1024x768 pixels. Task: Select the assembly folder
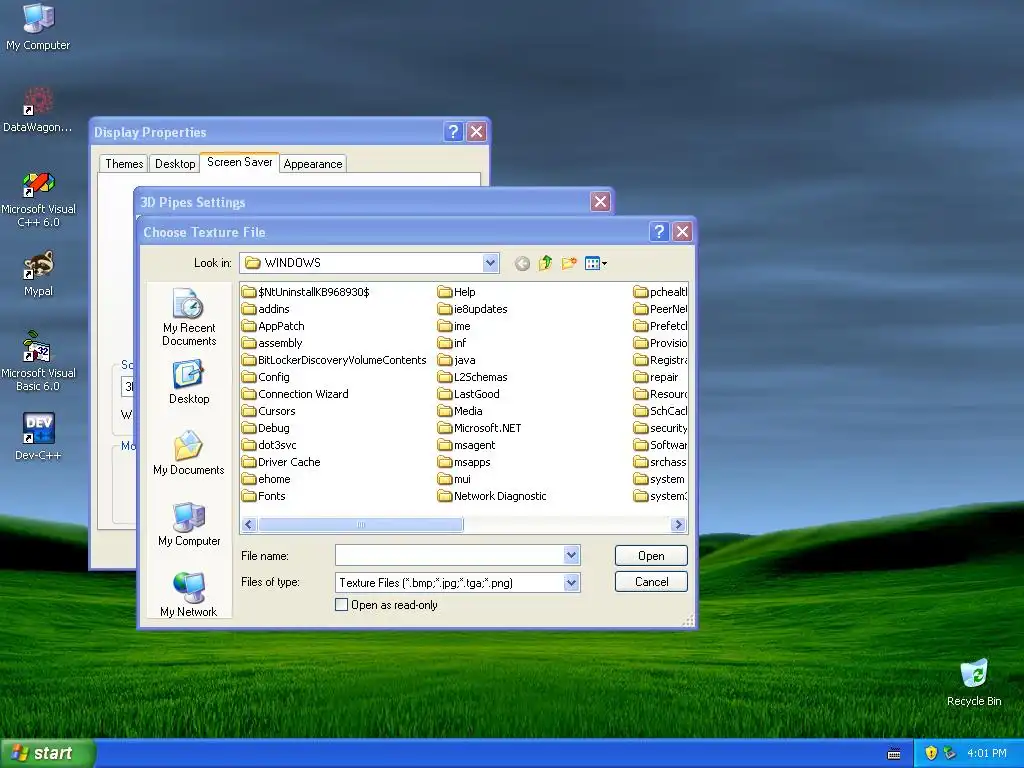pos(272,343)
